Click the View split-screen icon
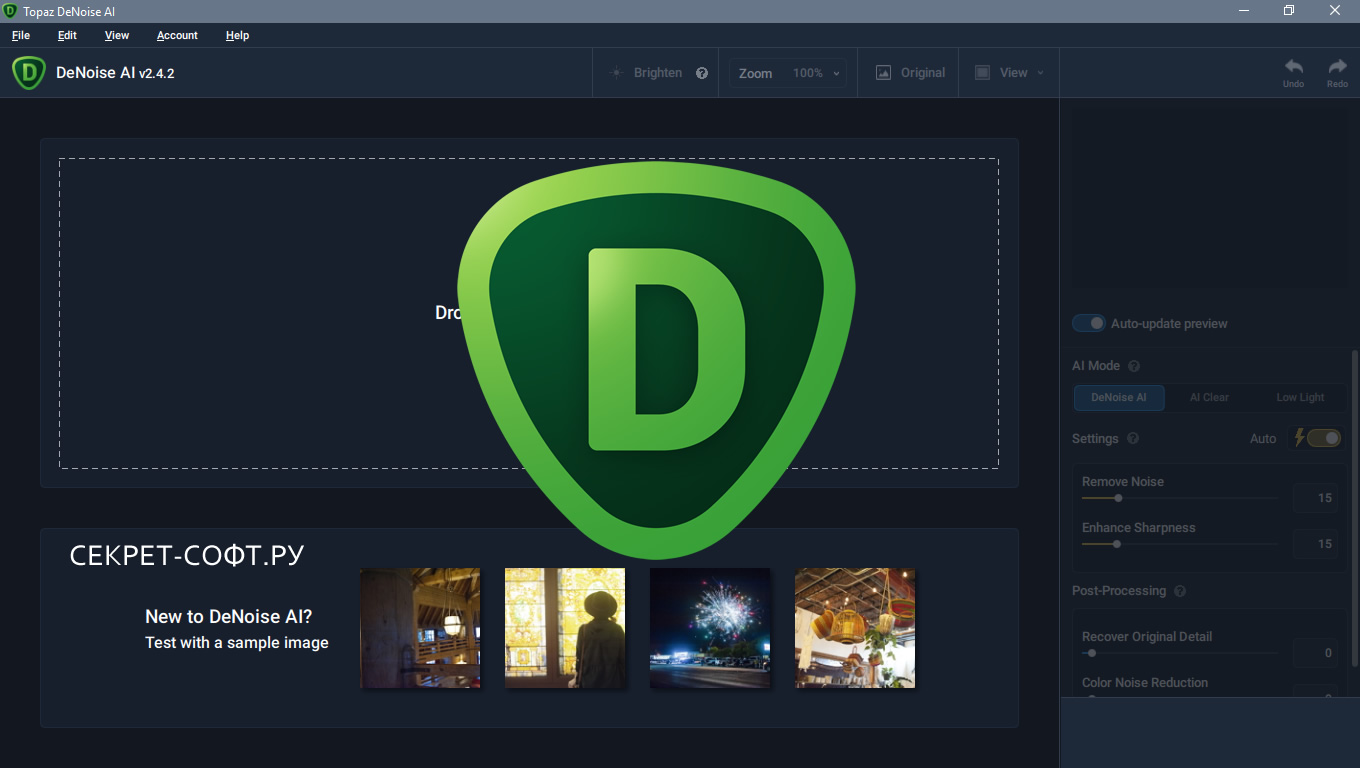The height and width of the screenshot is (768, 1360). (982, 73)
